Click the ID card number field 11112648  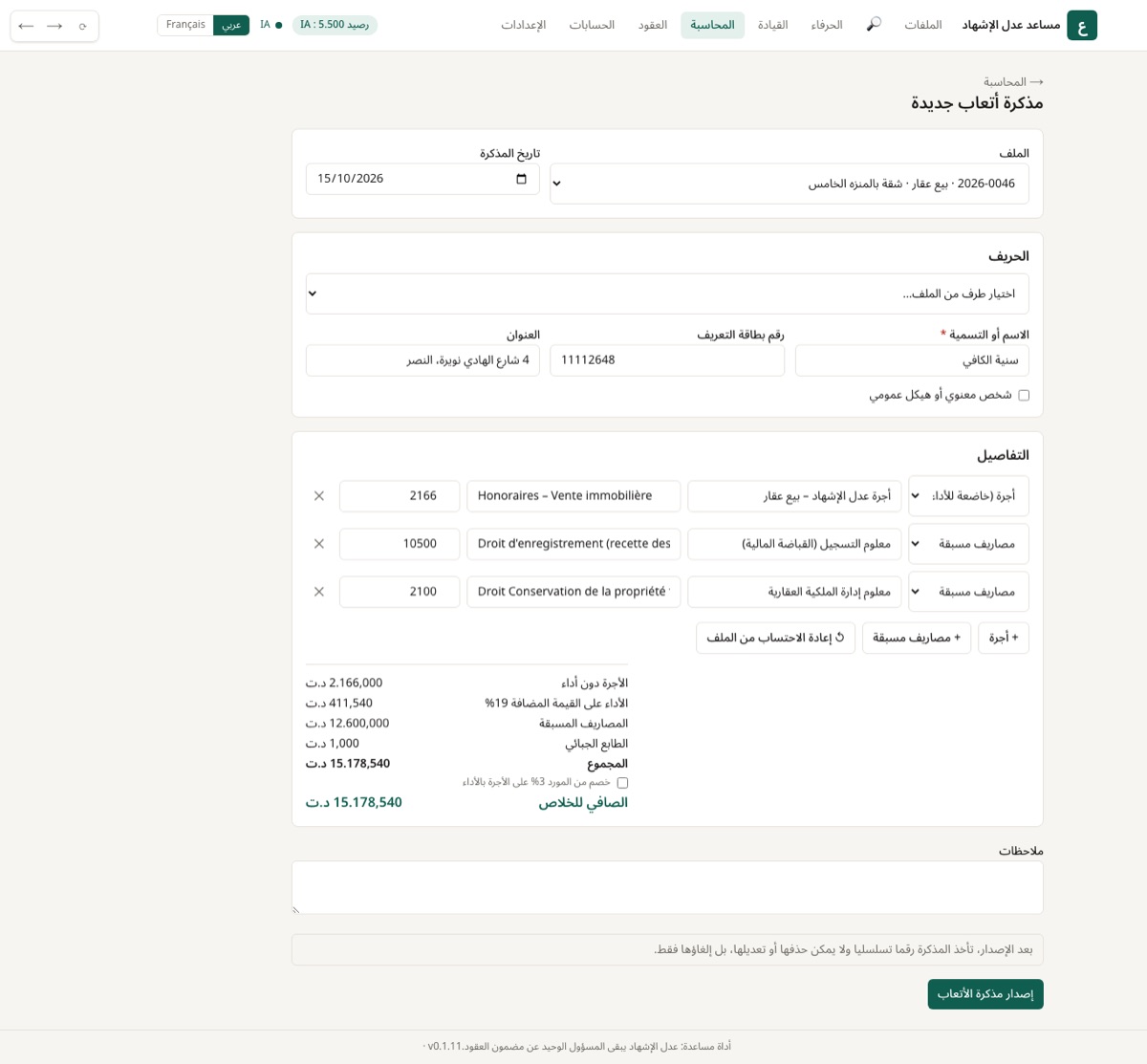(667, 360)
